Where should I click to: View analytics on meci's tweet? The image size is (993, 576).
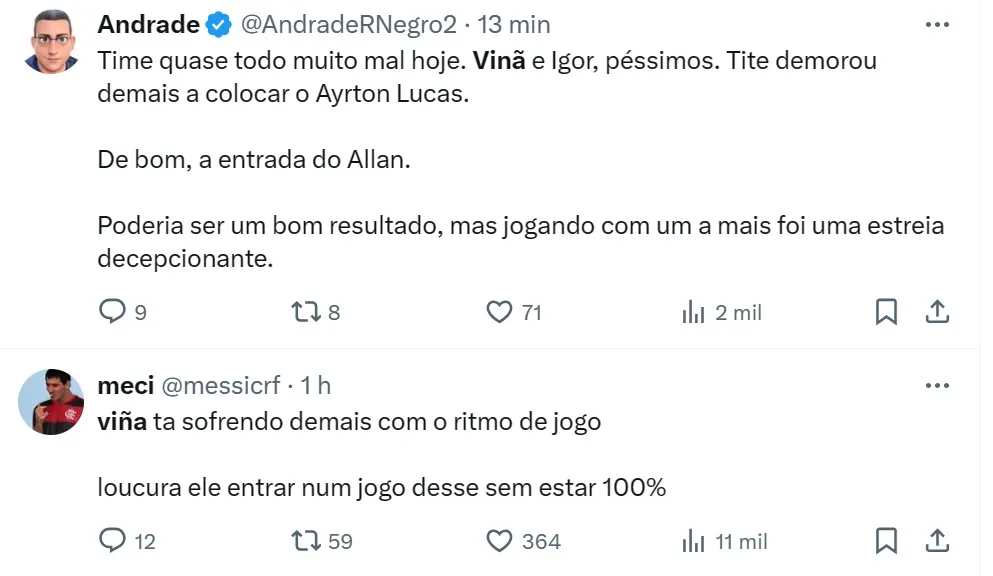click(x=693, y=541)
